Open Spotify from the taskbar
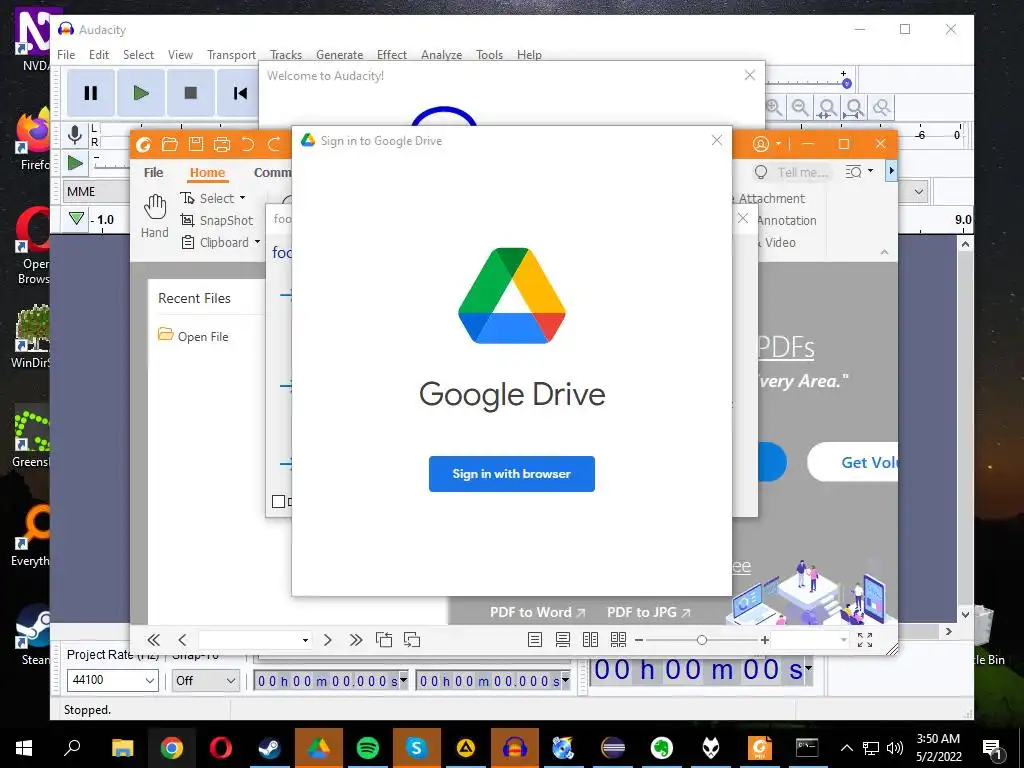Image resolution: width=1024 pixels, height=768 pixels. click(x=368, y=747)
